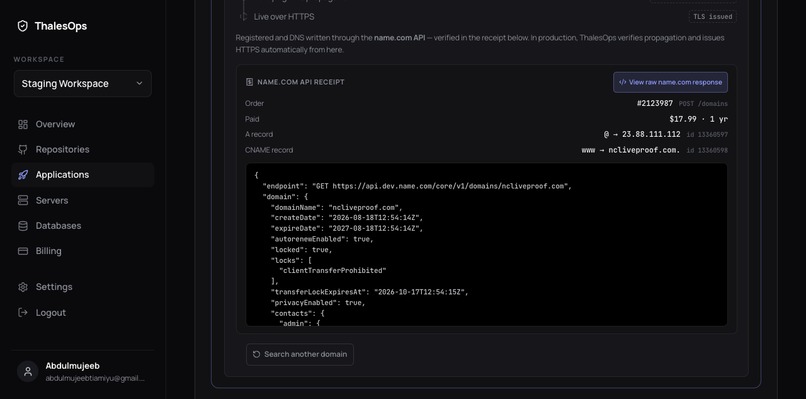Click the Paid row label
Viewport: 806px width, 399px height.
point(252,119)
